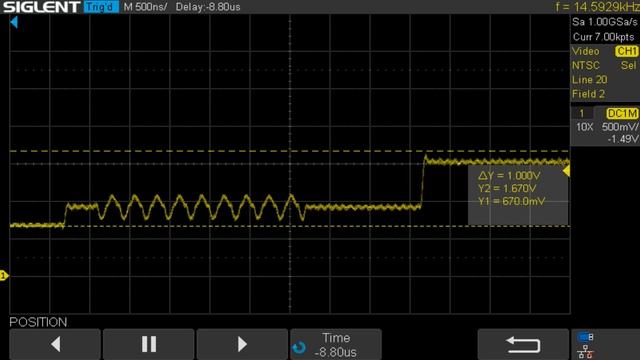Click the Sa 1.00GSa/s sample rate
Image resolution: width=640 pixels, height=360 pixels.
pos(604,22)
